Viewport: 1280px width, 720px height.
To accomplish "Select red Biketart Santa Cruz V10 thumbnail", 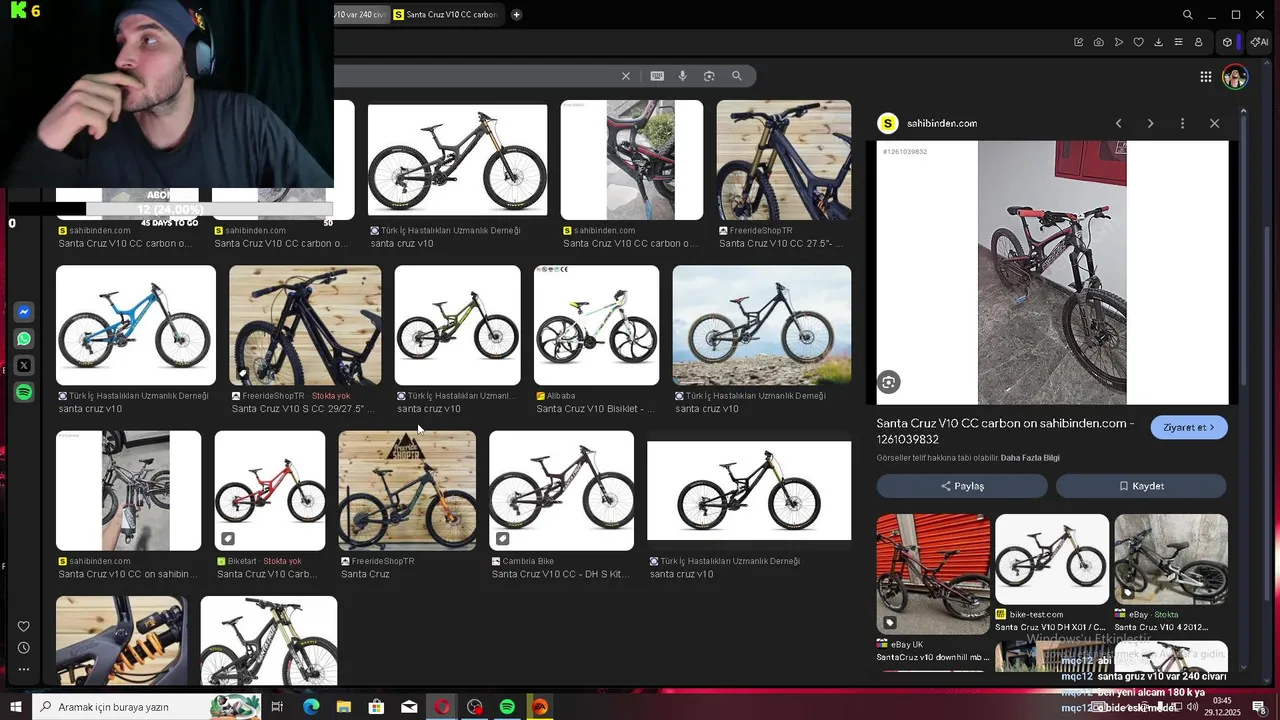I will tap(270, 490).
